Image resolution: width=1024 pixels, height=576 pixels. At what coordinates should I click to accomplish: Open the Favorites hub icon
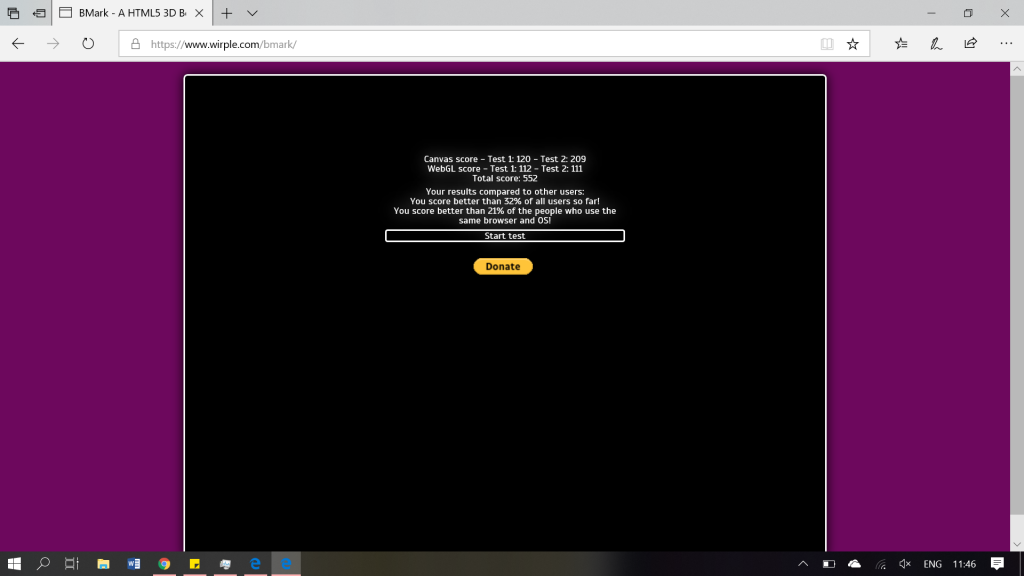click(x=901, y=44)
